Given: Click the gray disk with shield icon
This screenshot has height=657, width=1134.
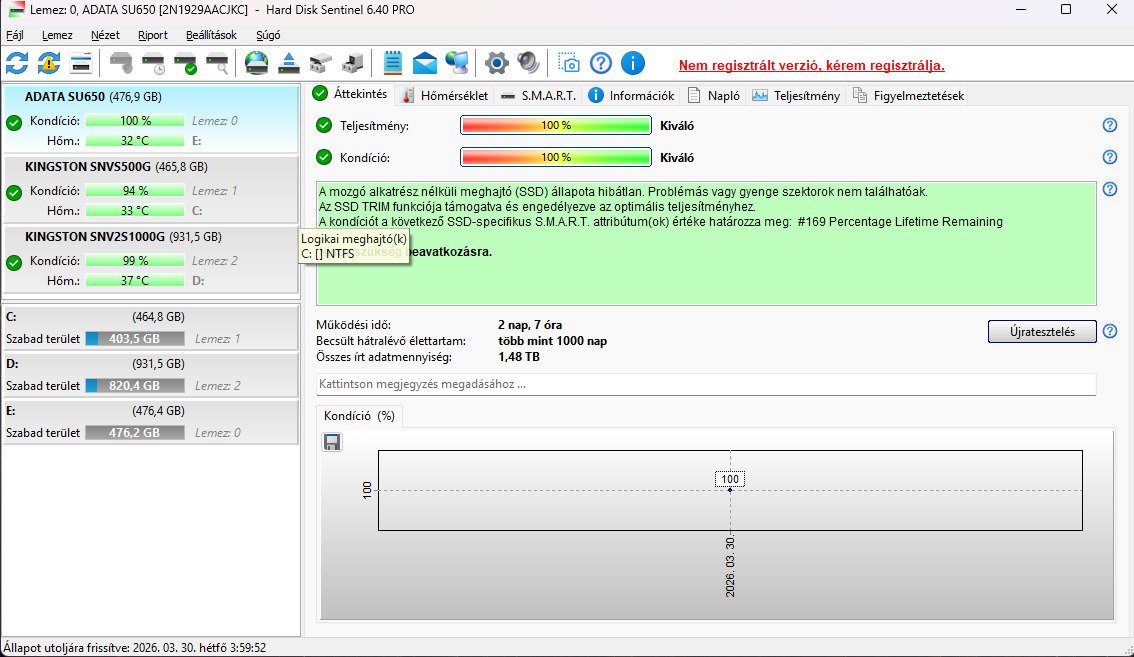Looking at the screenshot, I should coord(121,64).
